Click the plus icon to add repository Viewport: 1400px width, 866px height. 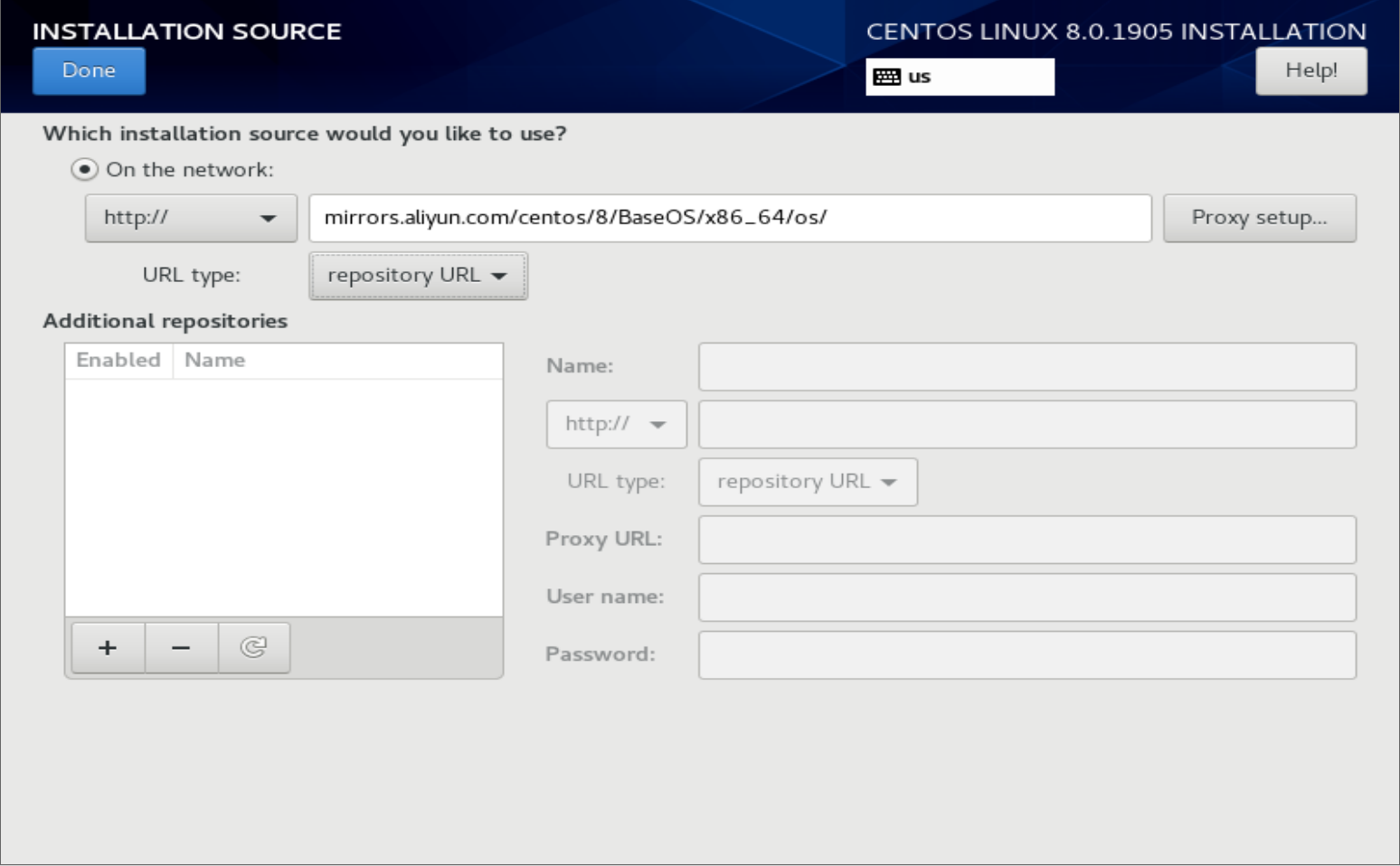[x=108, y=647]
